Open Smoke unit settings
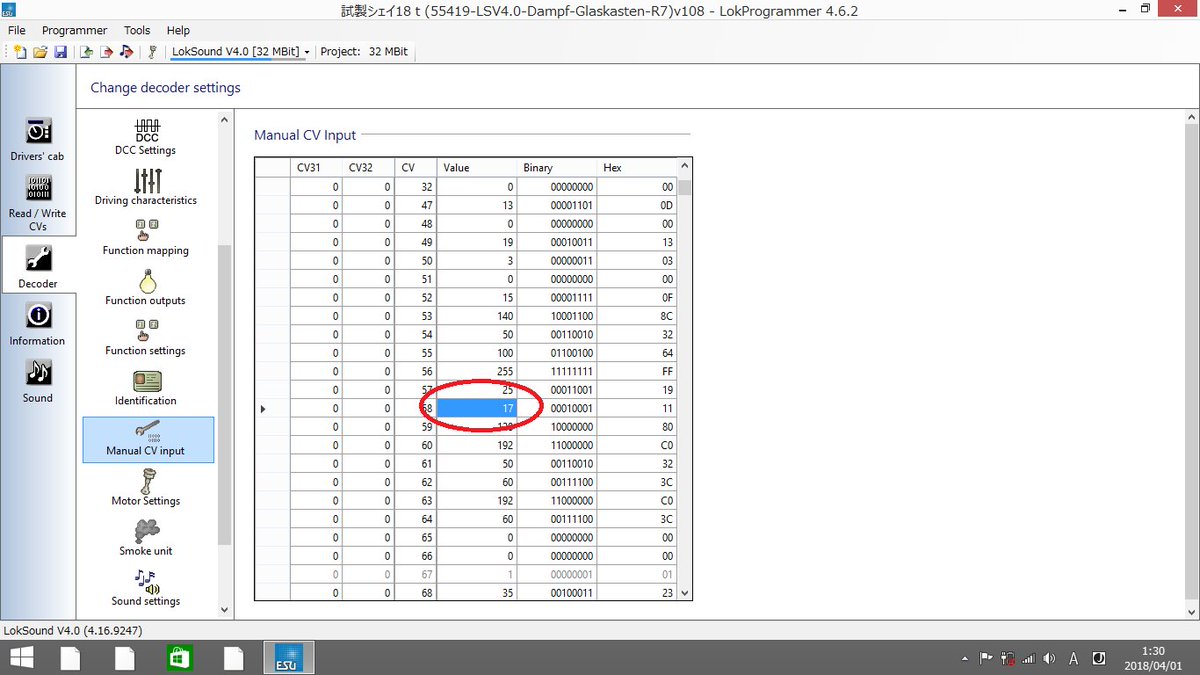This screenshot has width=1200, height=675. [x=147, y=538]
